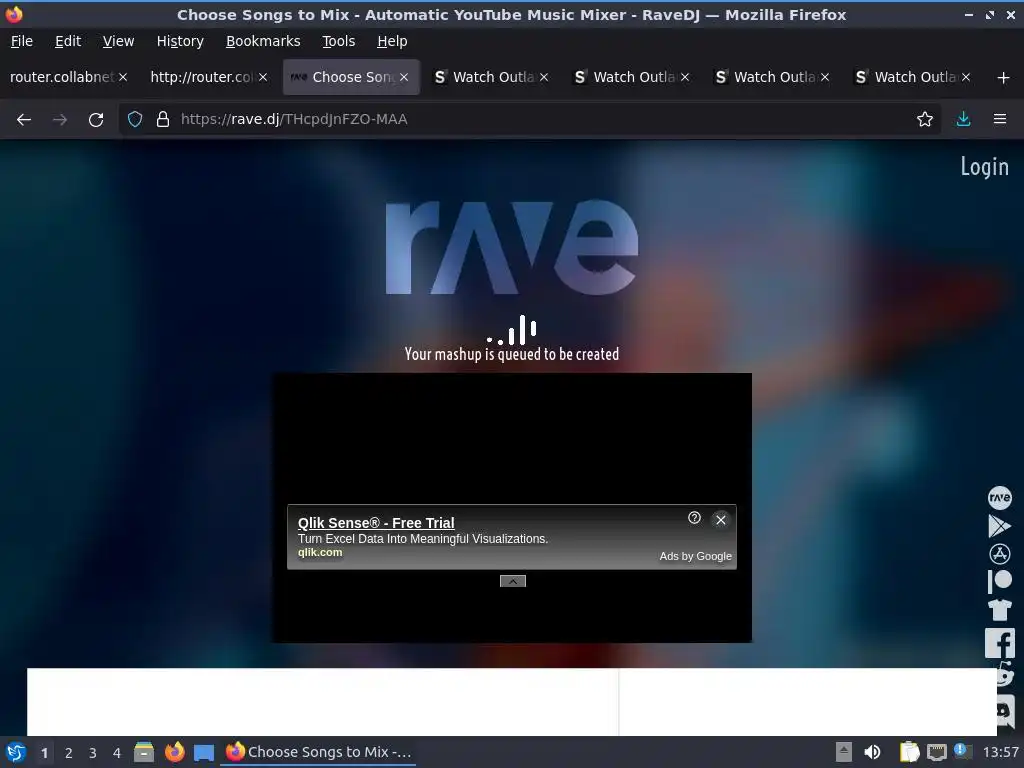Close the Qlik Sense ad banner
This screenshot has height=768, width=1024.
tap(720, 520)
